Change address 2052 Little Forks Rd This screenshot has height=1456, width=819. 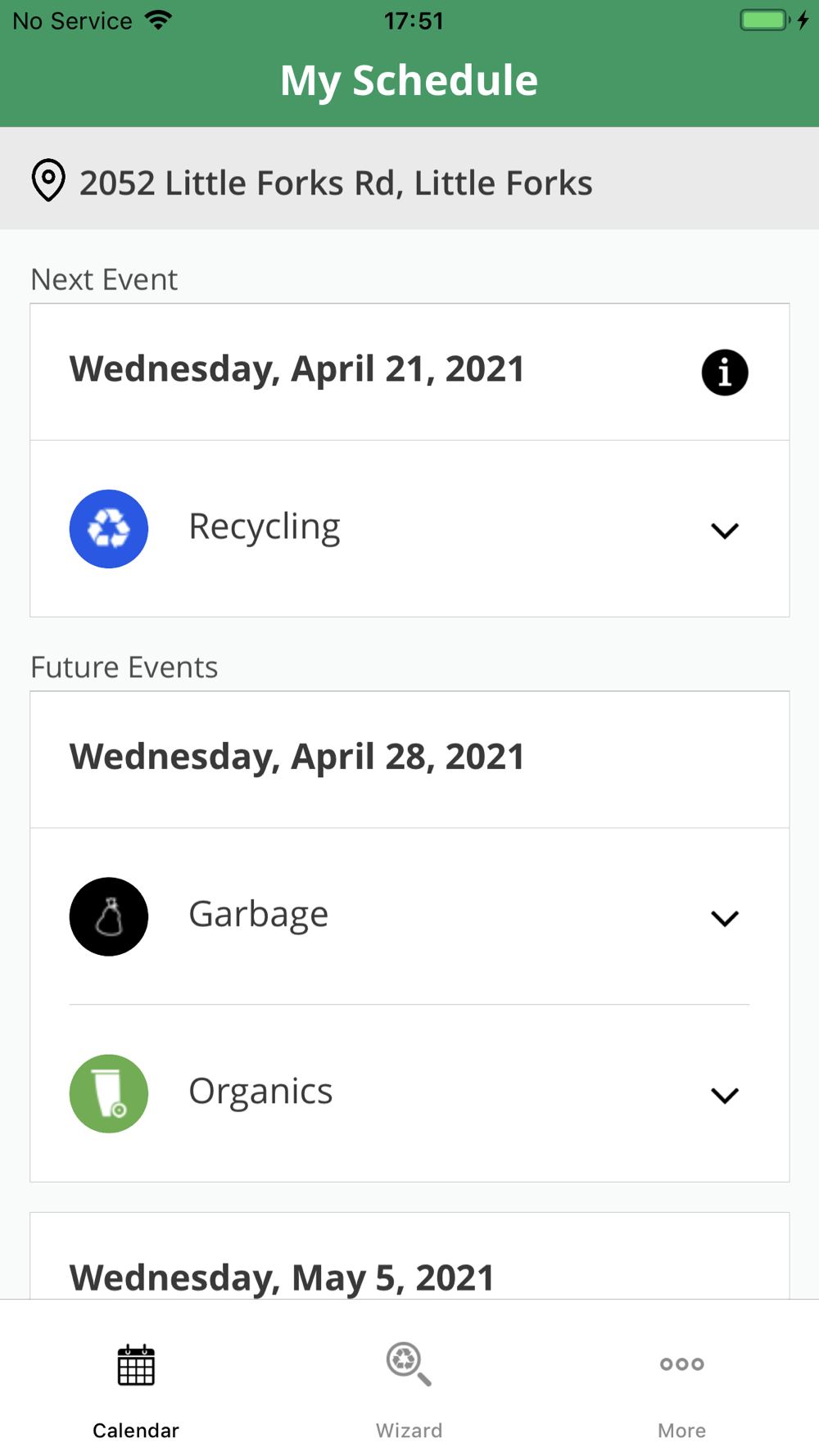[336, 183]
